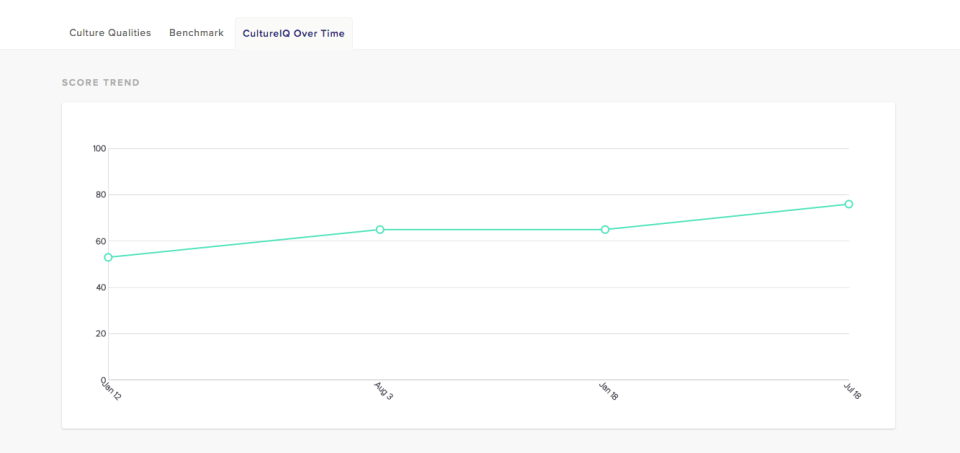Click the rising line segment toward Jul 18
This screenshot has height=453, width=960.
[x=727, y=216]
